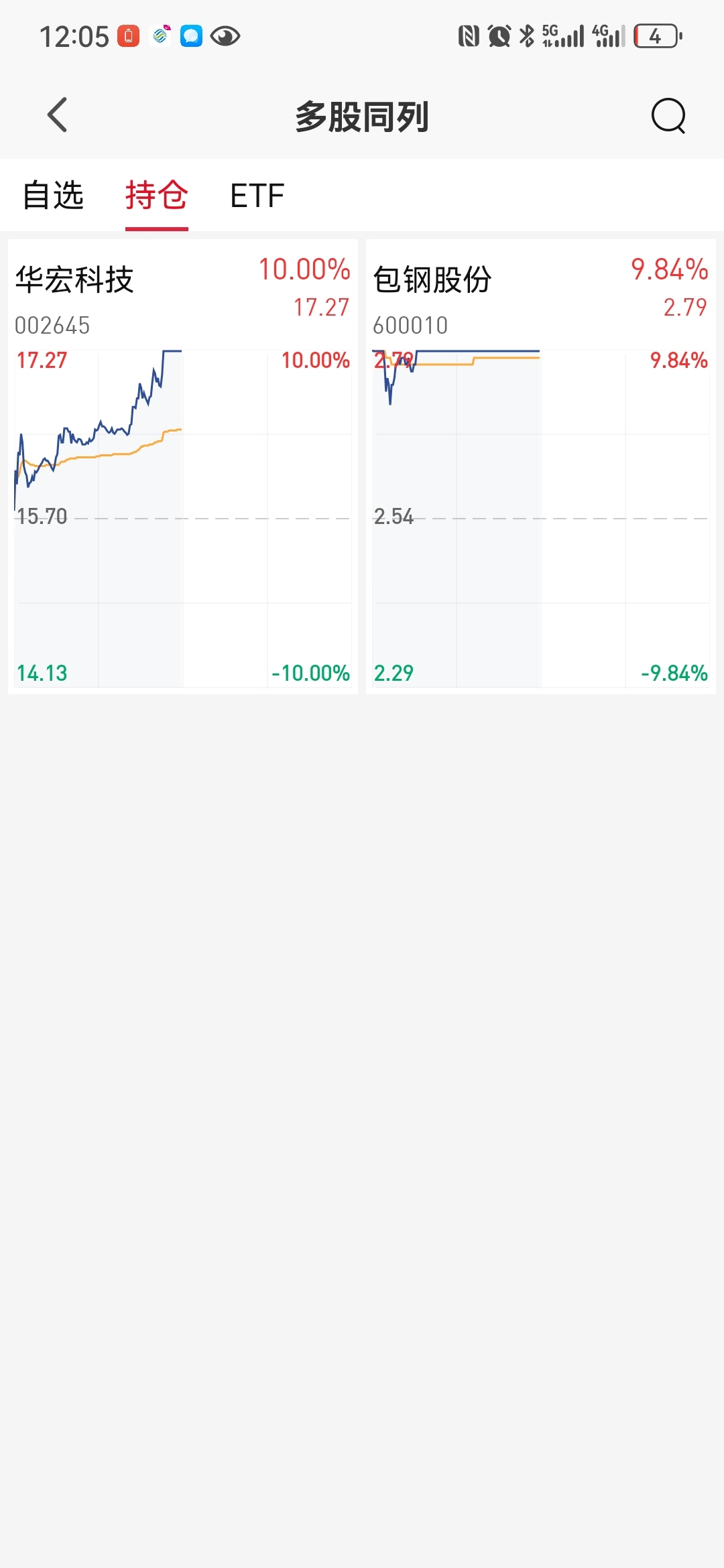The height and width of the screenshot is (1568, 724).
Task: Tap 包钢股份 9.84% change figure
Action: 669,269
